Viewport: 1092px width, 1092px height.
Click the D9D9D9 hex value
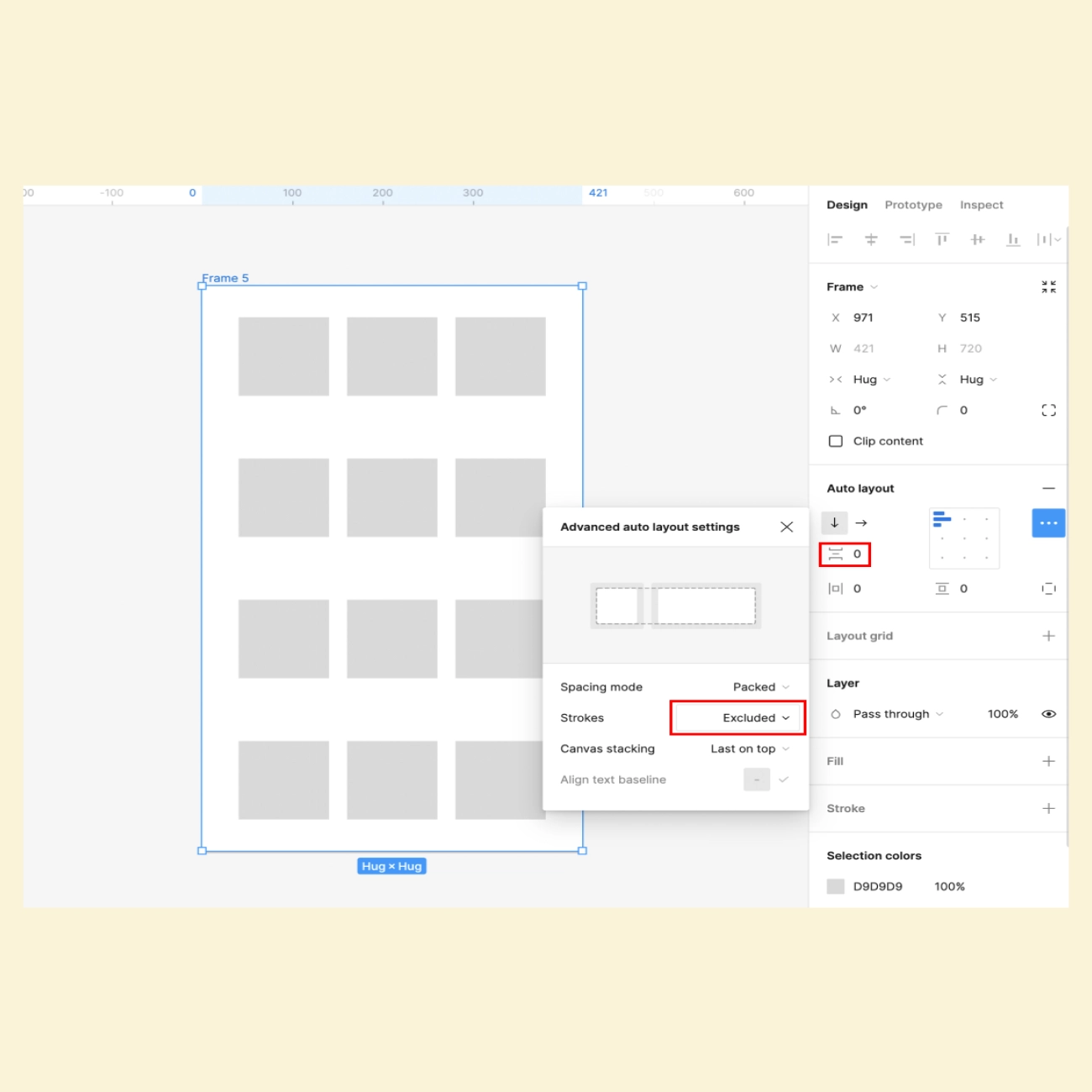pos(878,887)
